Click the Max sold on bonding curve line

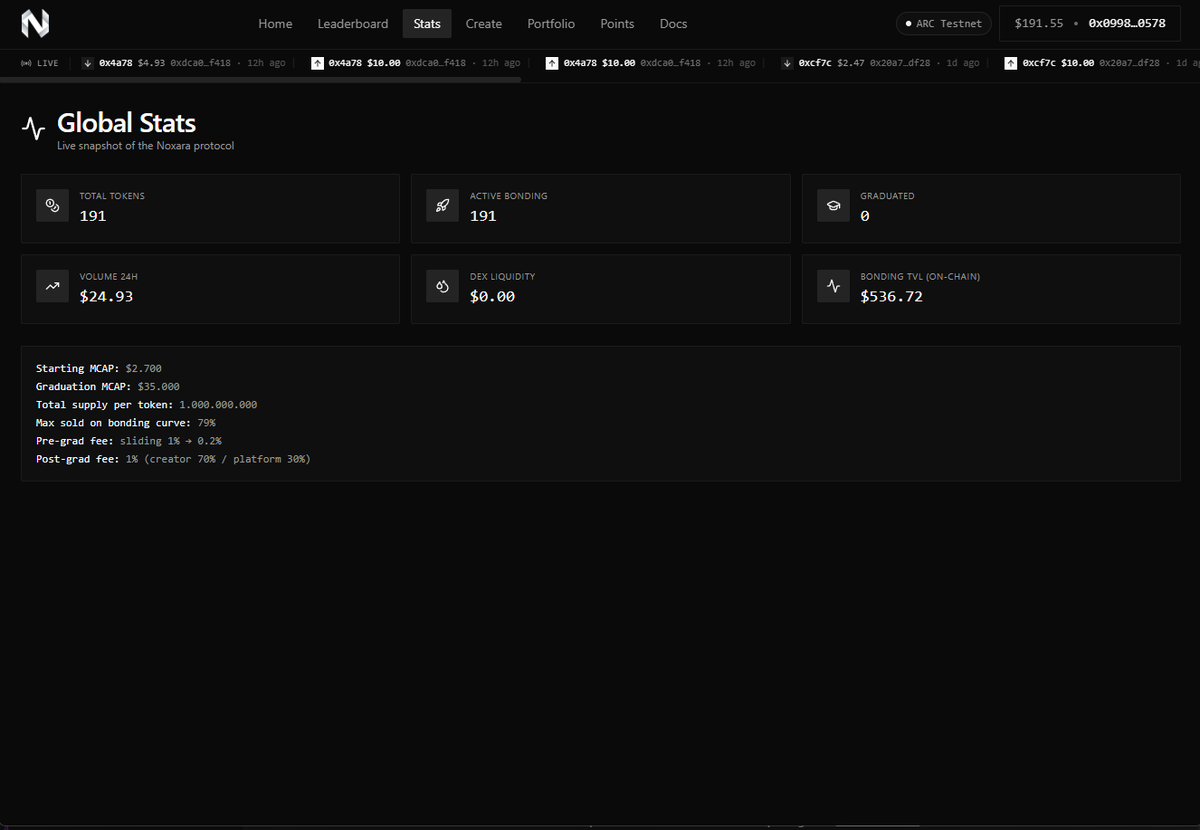pyautogui.click(x=126, y=423)
